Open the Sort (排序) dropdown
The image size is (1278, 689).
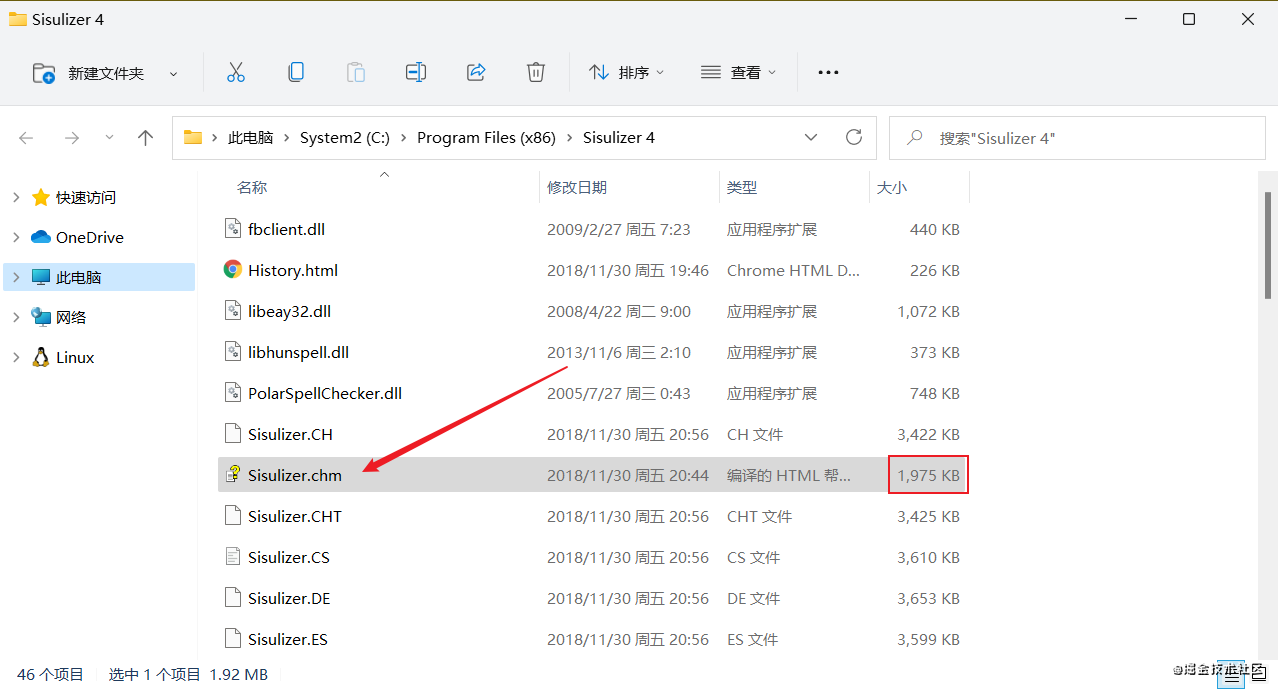(627, 73)
